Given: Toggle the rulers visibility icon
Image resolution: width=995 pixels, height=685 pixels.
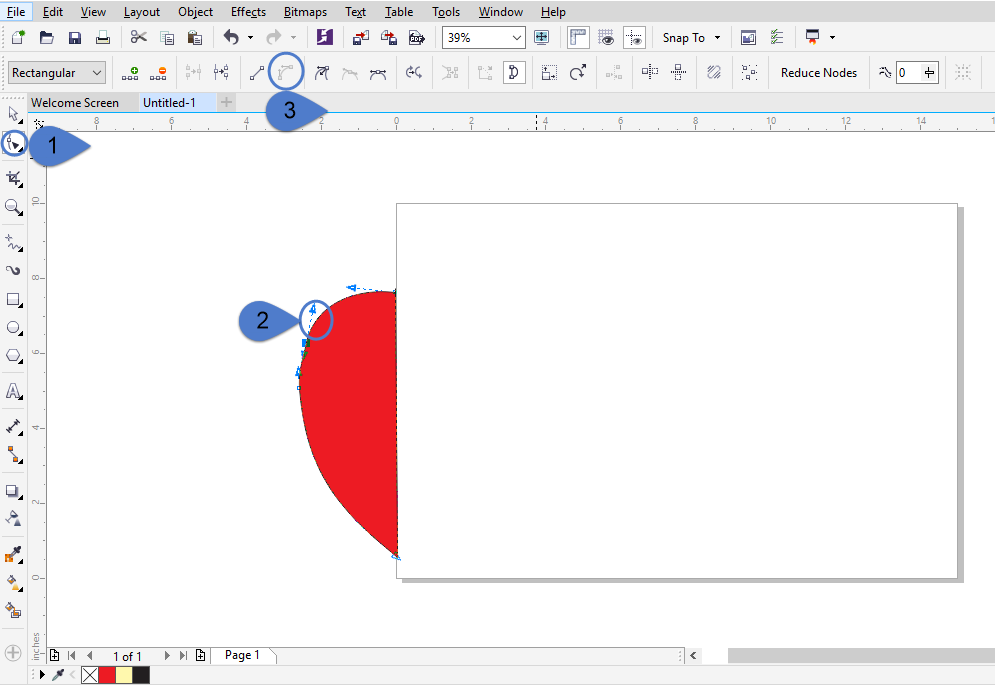Looking at the screenshot, I should coord(577,37).
